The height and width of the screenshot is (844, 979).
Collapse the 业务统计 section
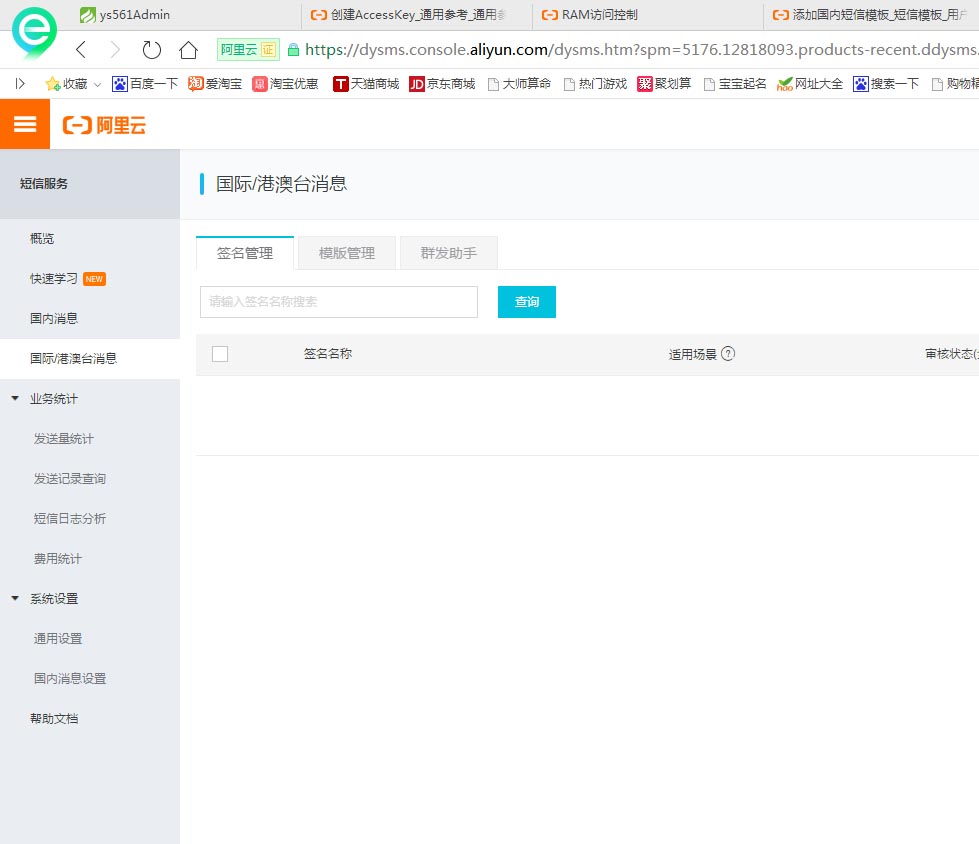click(x=15, y=398)
